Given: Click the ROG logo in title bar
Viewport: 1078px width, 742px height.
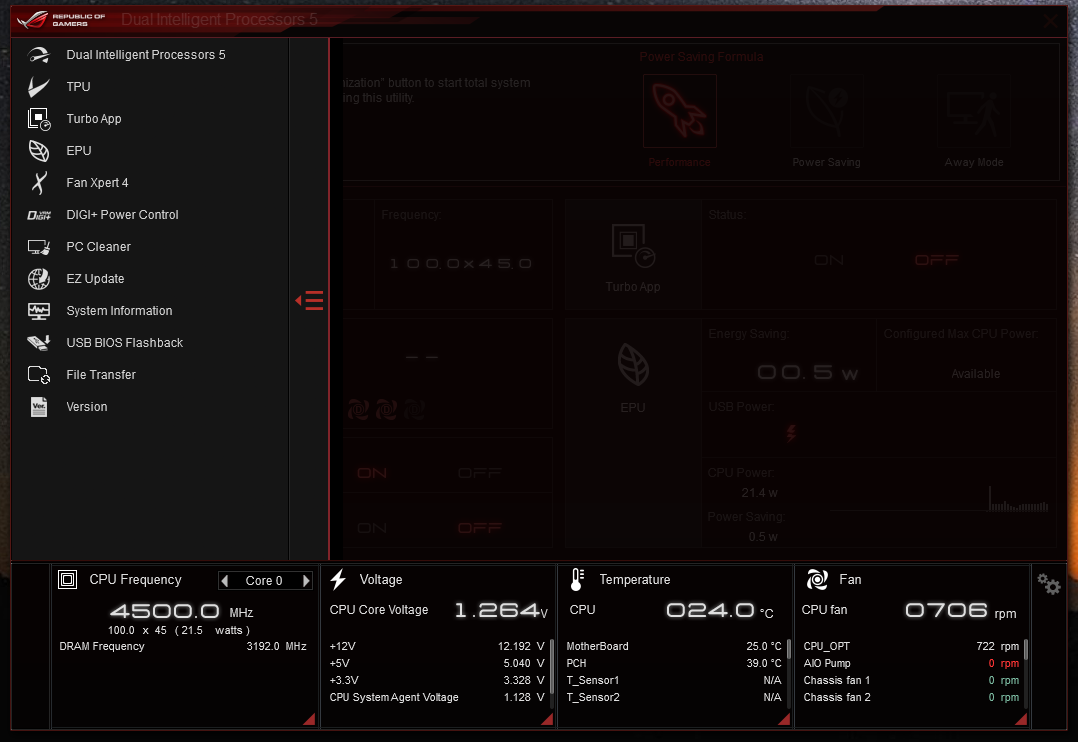Looking at the screenshot, I should 32,20.
